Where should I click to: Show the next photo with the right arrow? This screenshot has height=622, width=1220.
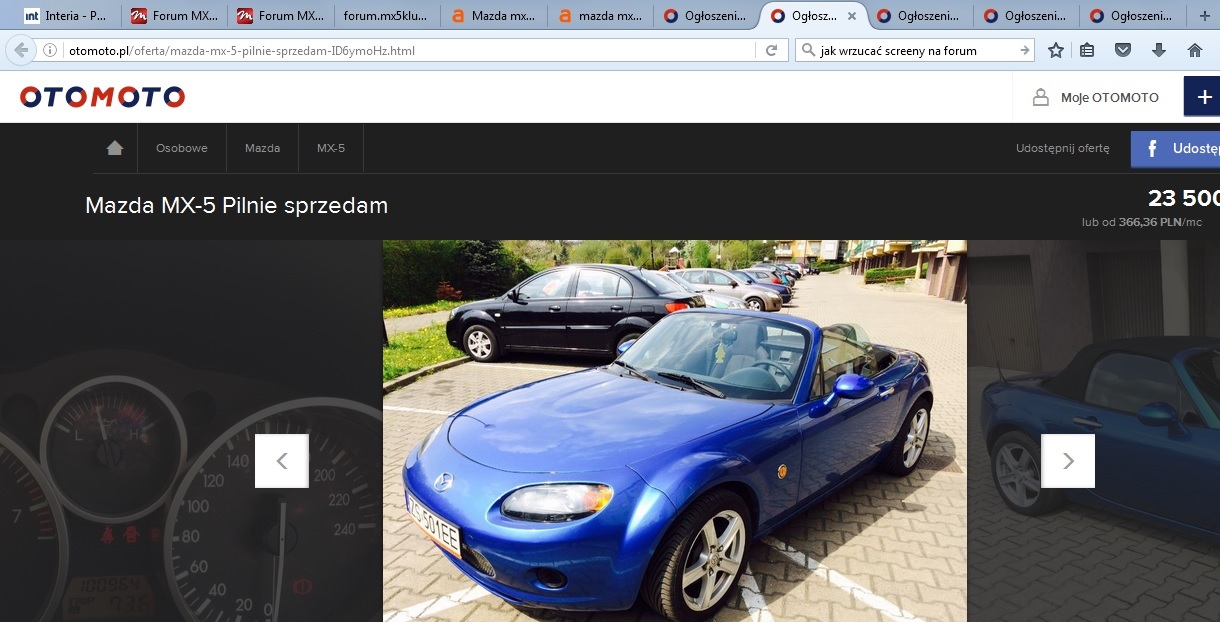(x=1068, y=461)
